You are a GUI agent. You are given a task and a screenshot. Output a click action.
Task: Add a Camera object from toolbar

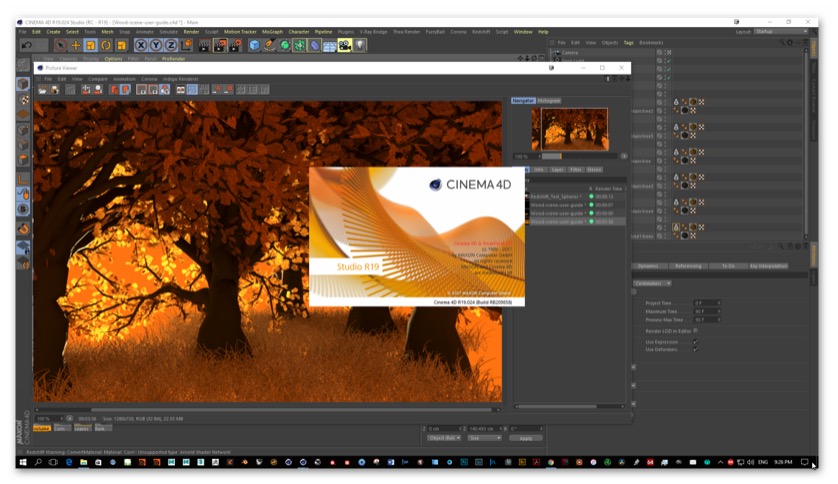click(345, 45)
